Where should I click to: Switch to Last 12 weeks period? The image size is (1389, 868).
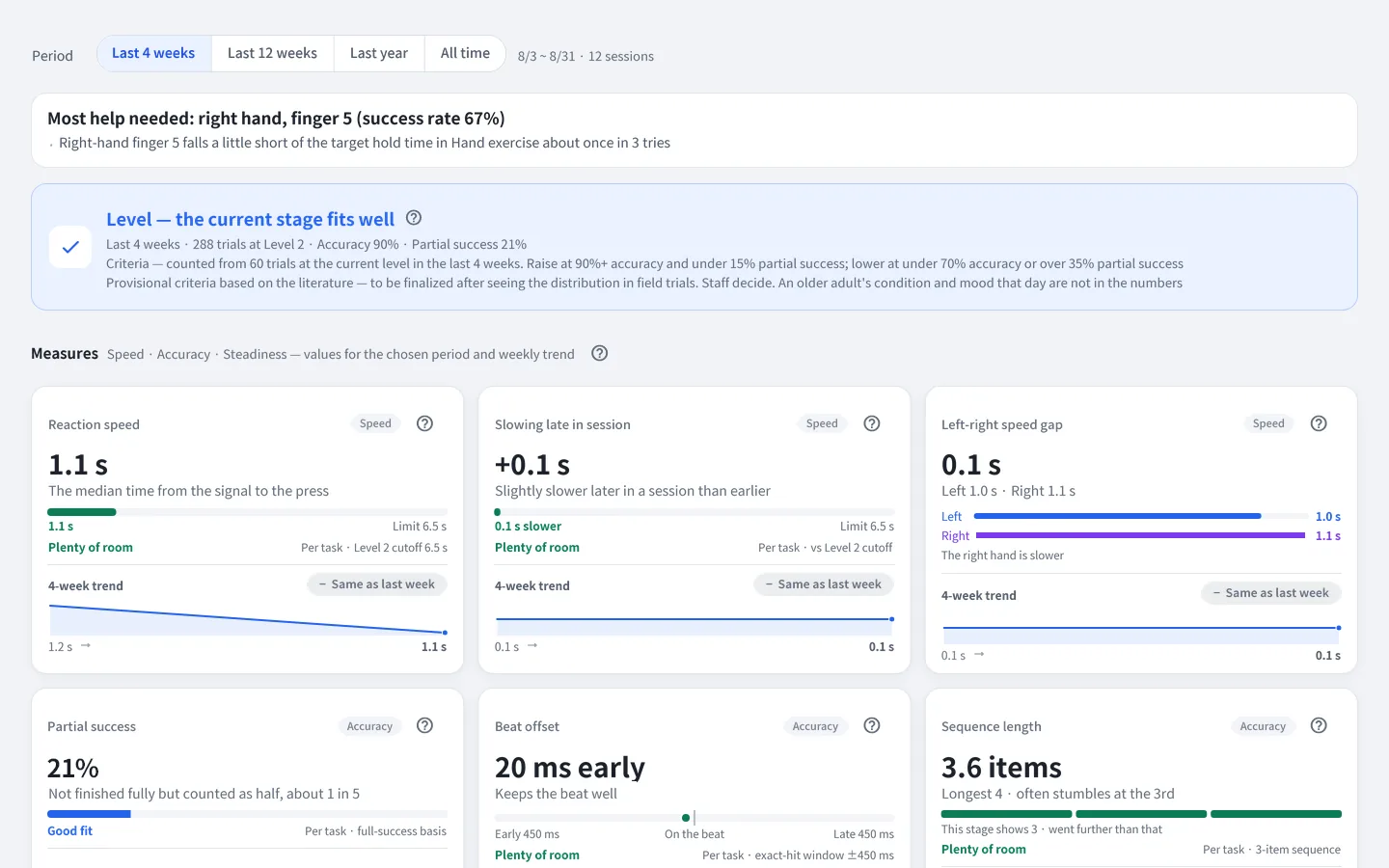pyautogui.click(x=272, y=53)
